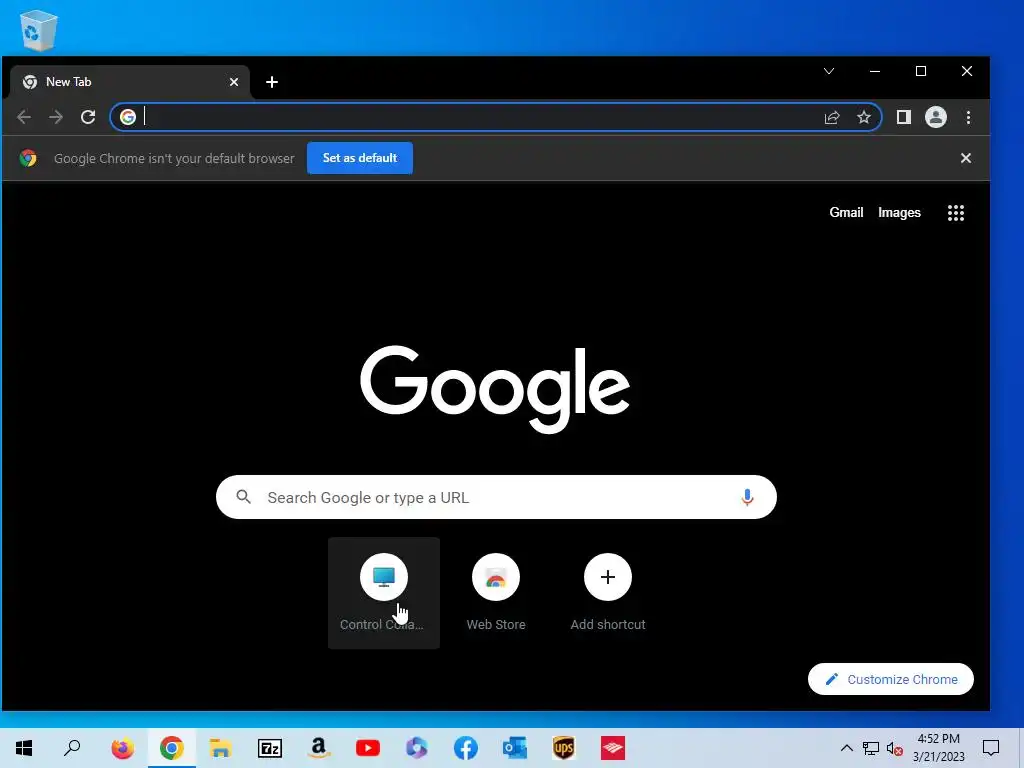Select Chrome in the taskbar

click(172, 748)
